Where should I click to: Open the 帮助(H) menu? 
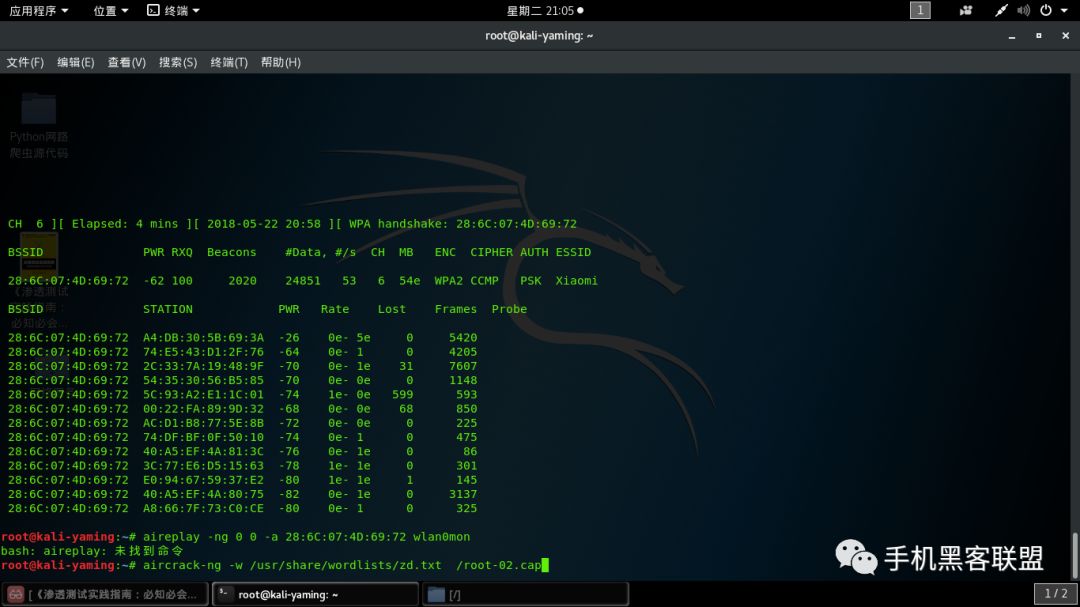pyautogui.click(x=280, y=62)
